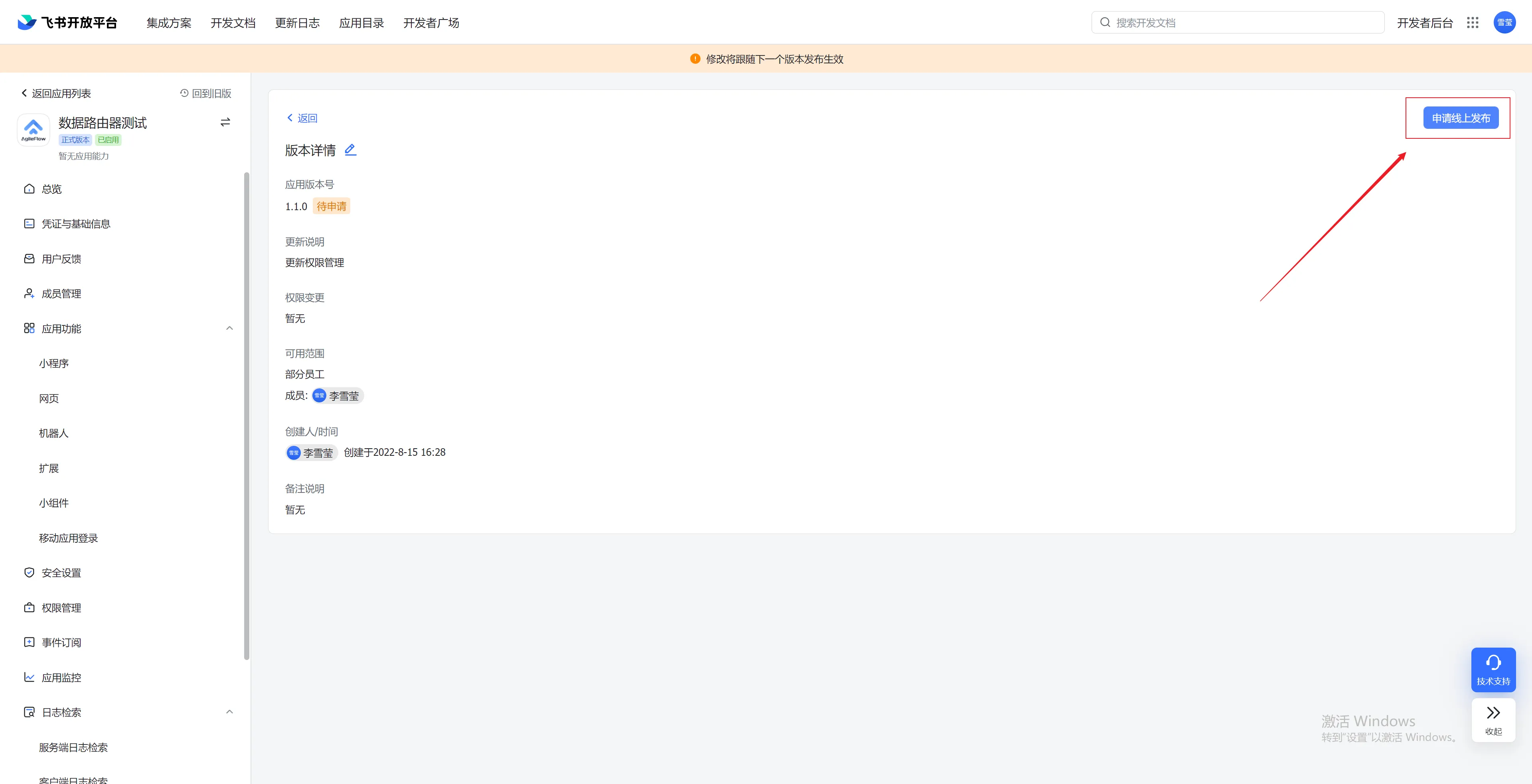Viewport: 1532px width, 784px height.
Task: Click the edit pencil next to 版本详情
Action: [350, 150]
